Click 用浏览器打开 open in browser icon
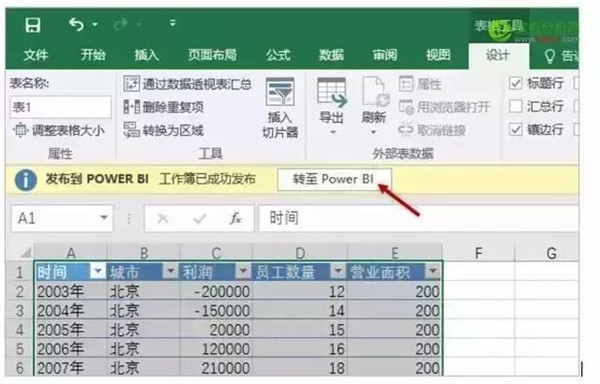 pyautogui.click(x=406, y=107)
